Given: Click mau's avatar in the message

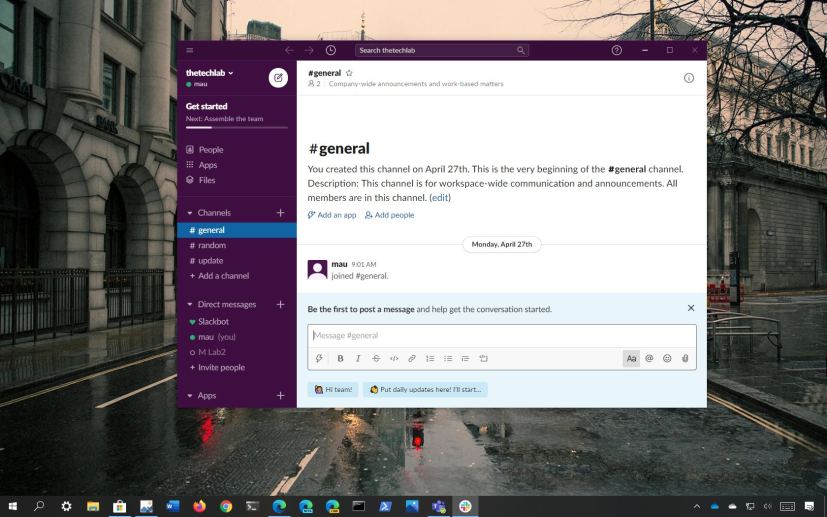Looking at the screenshot, I should (318, 270).
